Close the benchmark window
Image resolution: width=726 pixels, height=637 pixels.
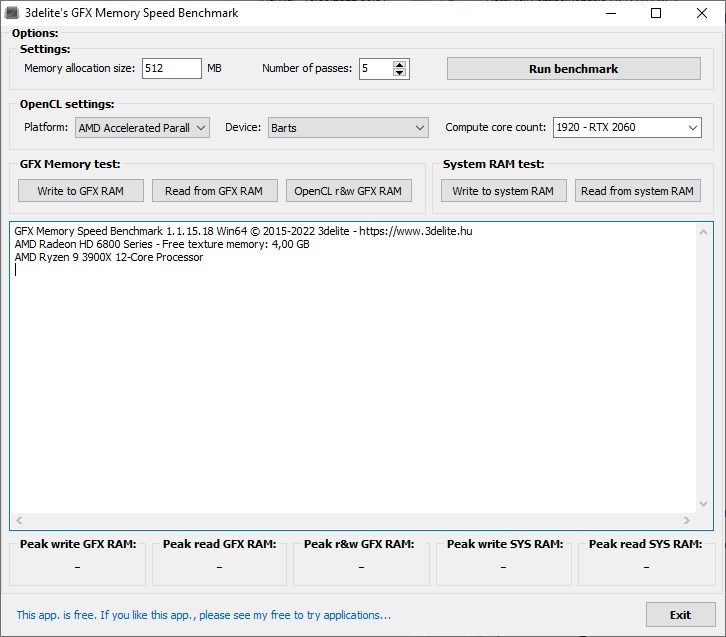701,13
